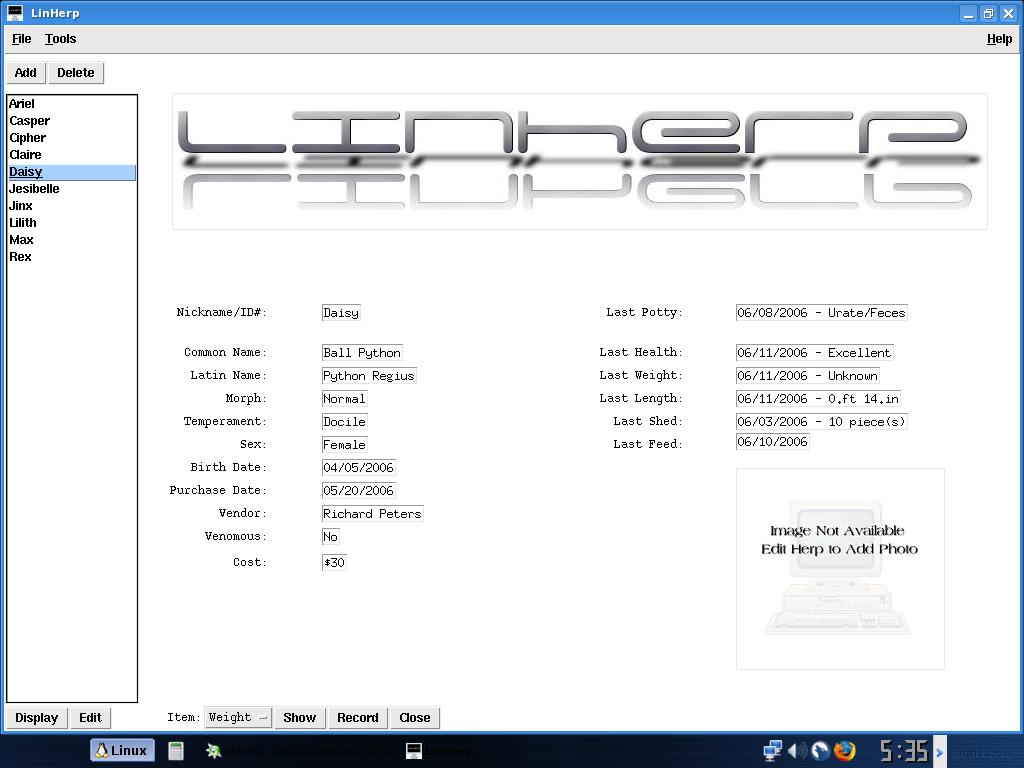Click Last Weight value Unknown
1024x768 pixels.
click(x=807, y=376)
